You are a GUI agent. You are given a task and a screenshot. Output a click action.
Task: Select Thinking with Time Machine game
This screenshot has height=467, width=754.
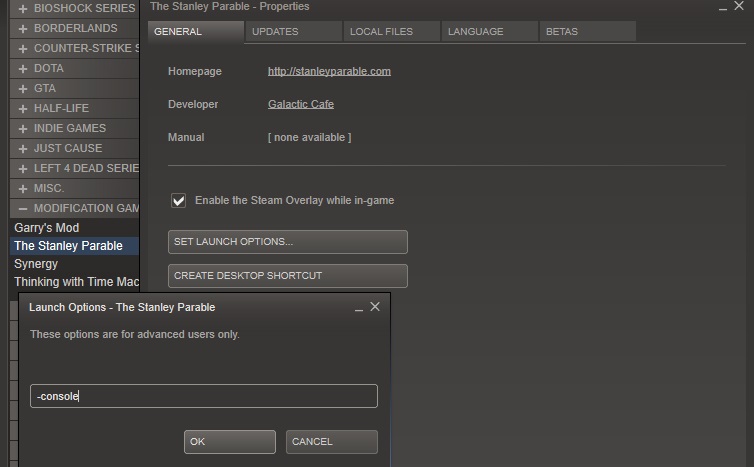74,281
